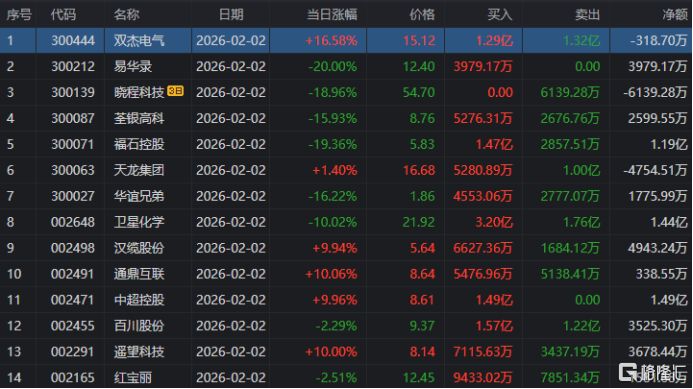Click the -18.96% change value
The image size is (693, 389).
click(332, 92)
